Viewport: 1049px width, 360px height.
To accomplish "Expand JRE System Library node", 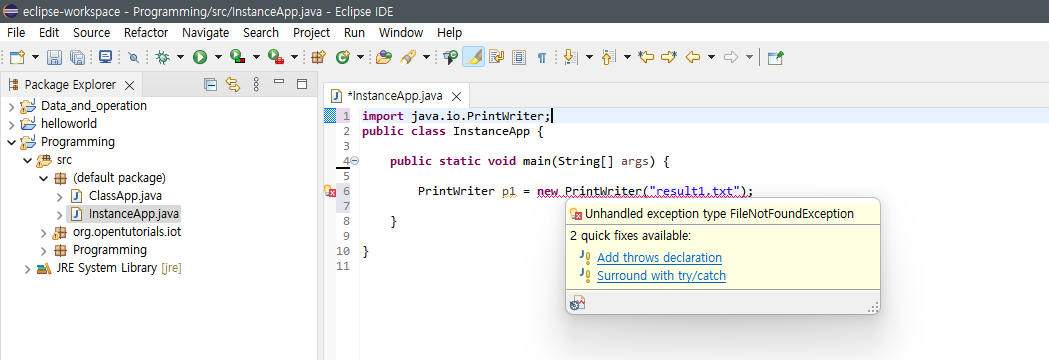I will tap(27, 268).
